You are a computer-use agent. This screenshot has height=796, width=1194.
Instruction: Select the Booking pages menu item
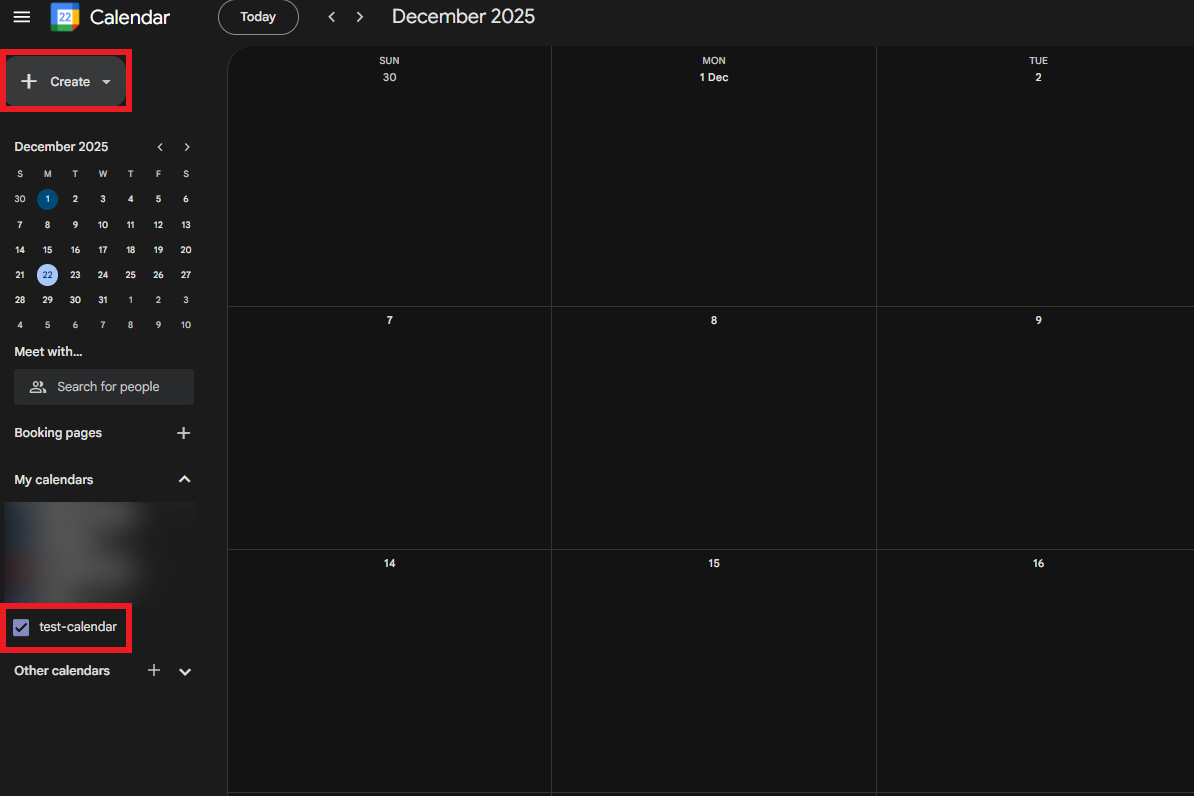click(x=58, y=432)
